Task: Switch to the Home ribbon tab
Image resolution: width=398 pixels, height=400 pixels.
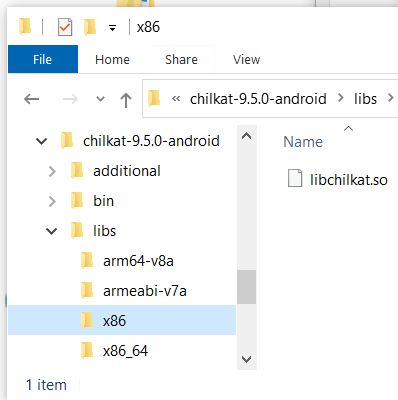Action: 112,60
